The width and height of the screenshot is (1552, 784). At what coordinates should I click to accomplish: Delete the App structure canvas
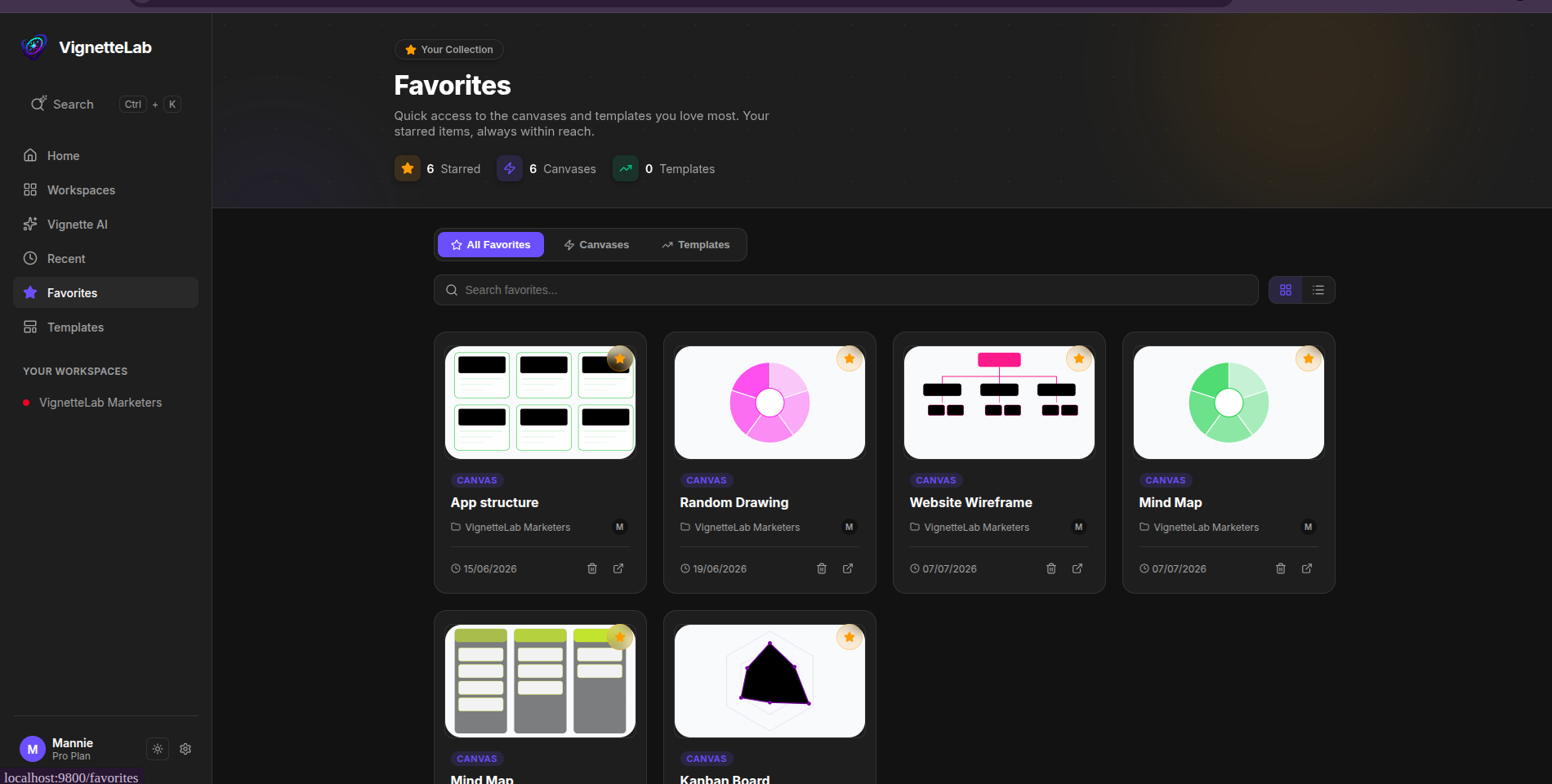click(x=592, y=568)
